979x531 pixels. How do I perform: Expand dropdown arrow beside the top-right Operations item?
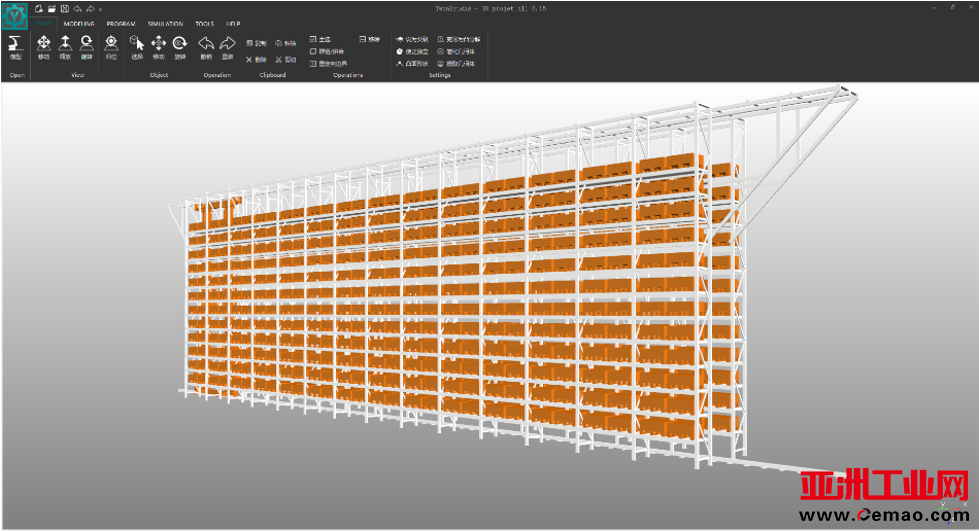385,39
